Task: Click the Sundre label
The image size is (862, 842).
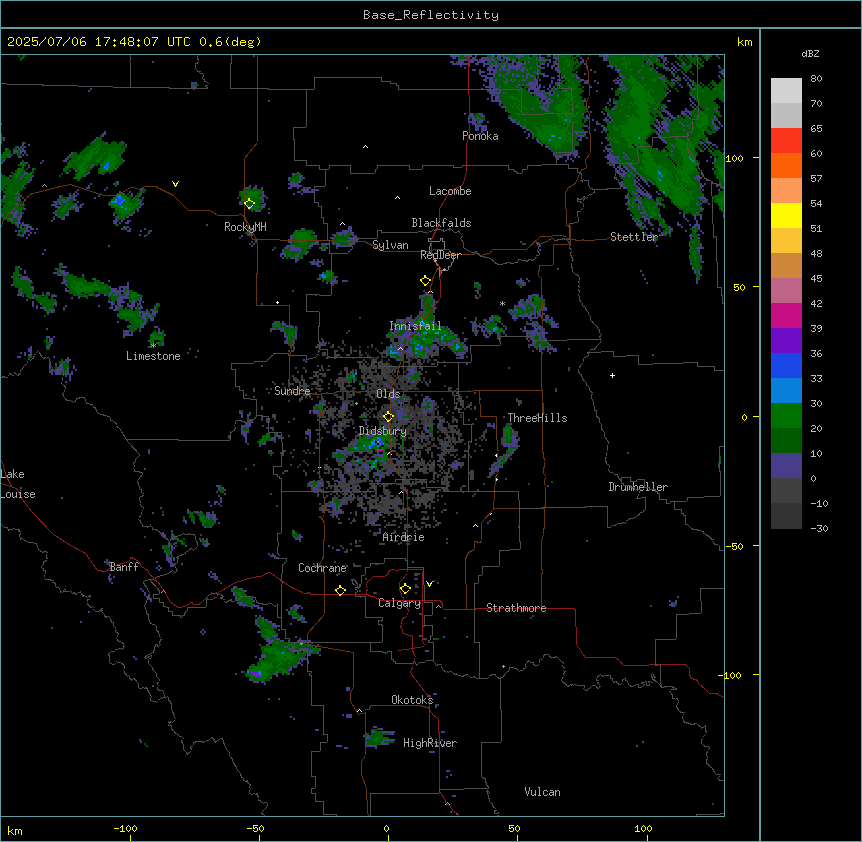Action: coord(292,391)
